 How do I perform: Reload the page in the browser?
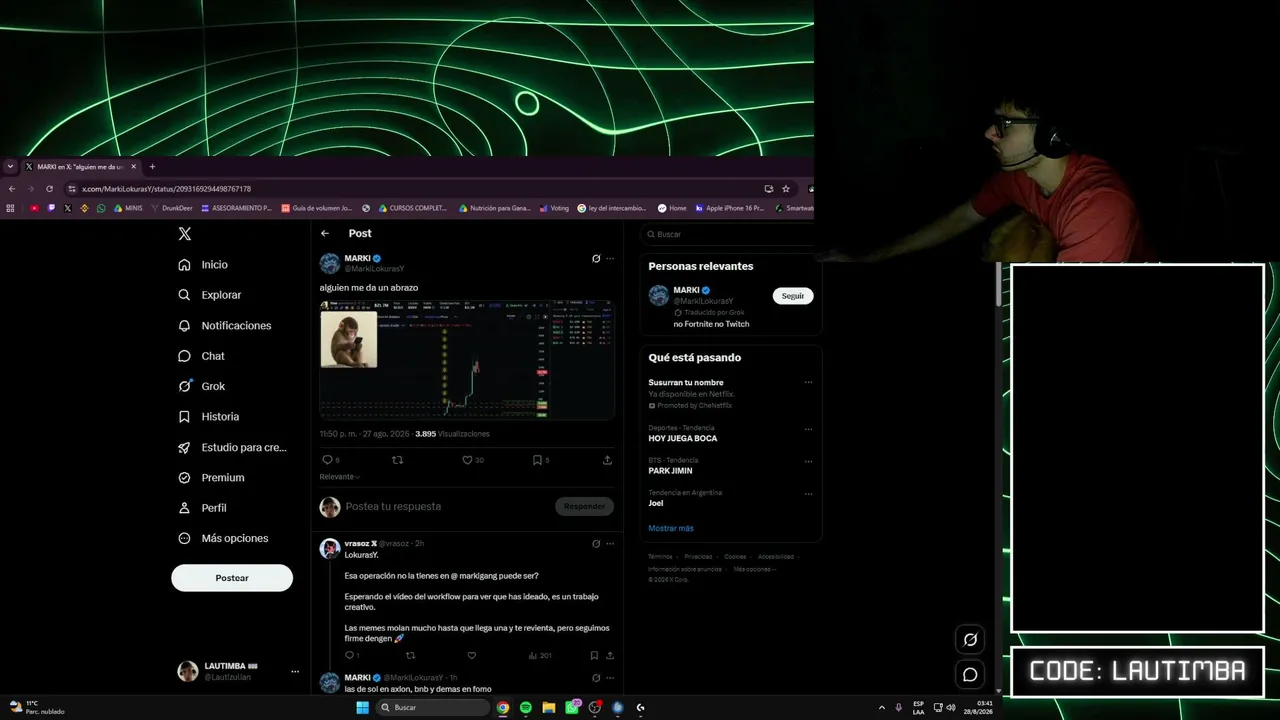[49, 189]
